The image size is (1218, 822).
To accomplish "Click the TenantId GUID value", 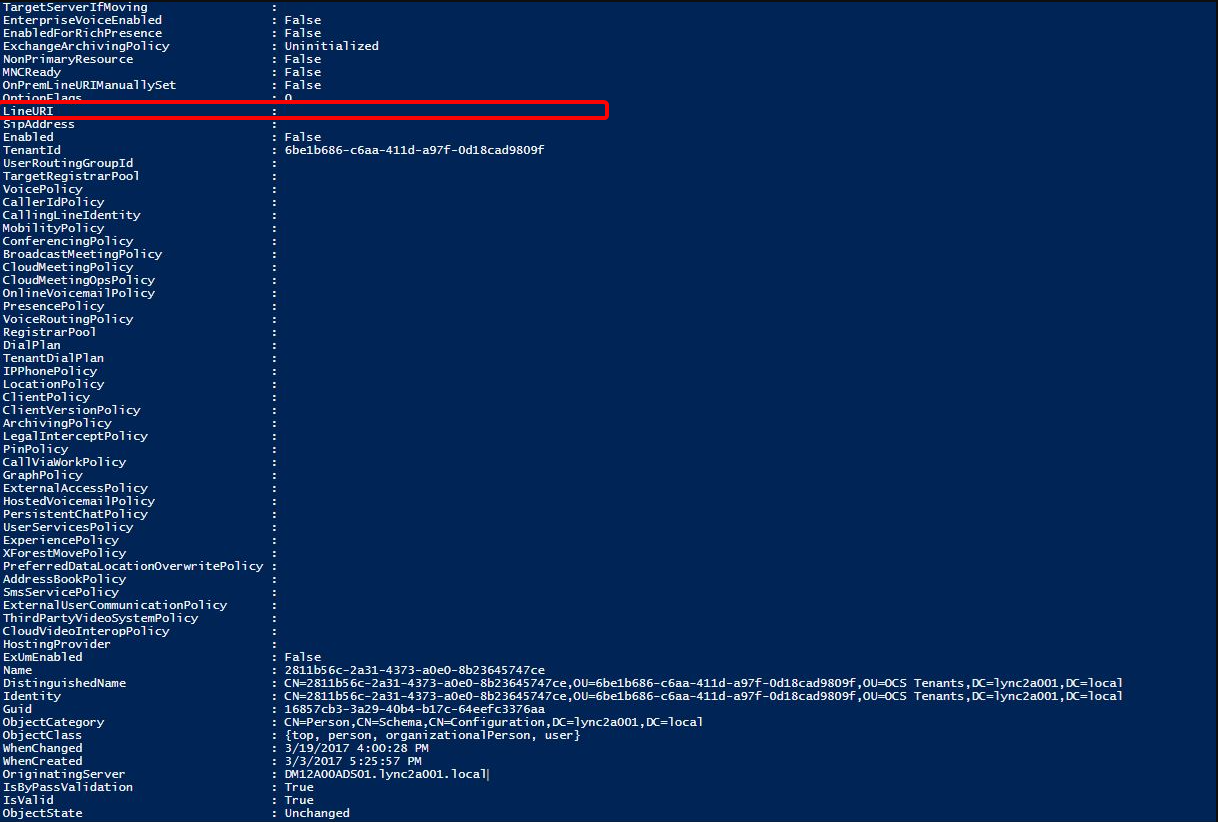I will 414,150.
